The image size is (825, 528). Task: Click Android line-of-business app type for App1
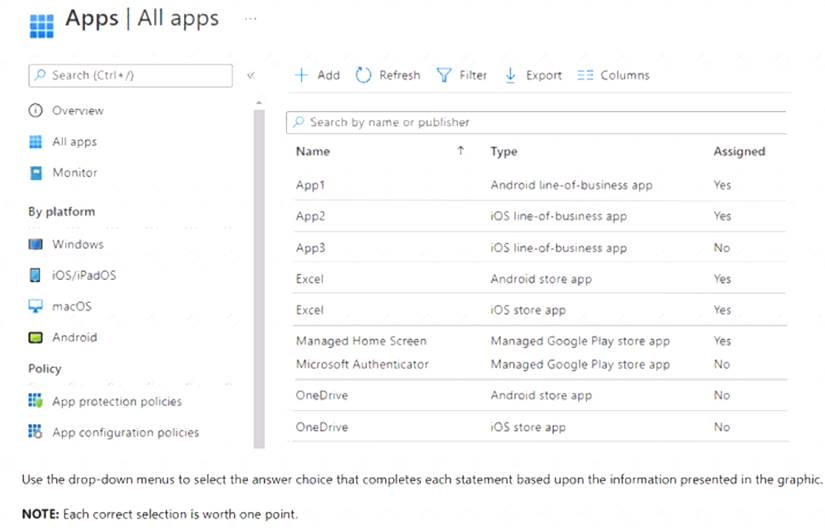coord(571,185)
